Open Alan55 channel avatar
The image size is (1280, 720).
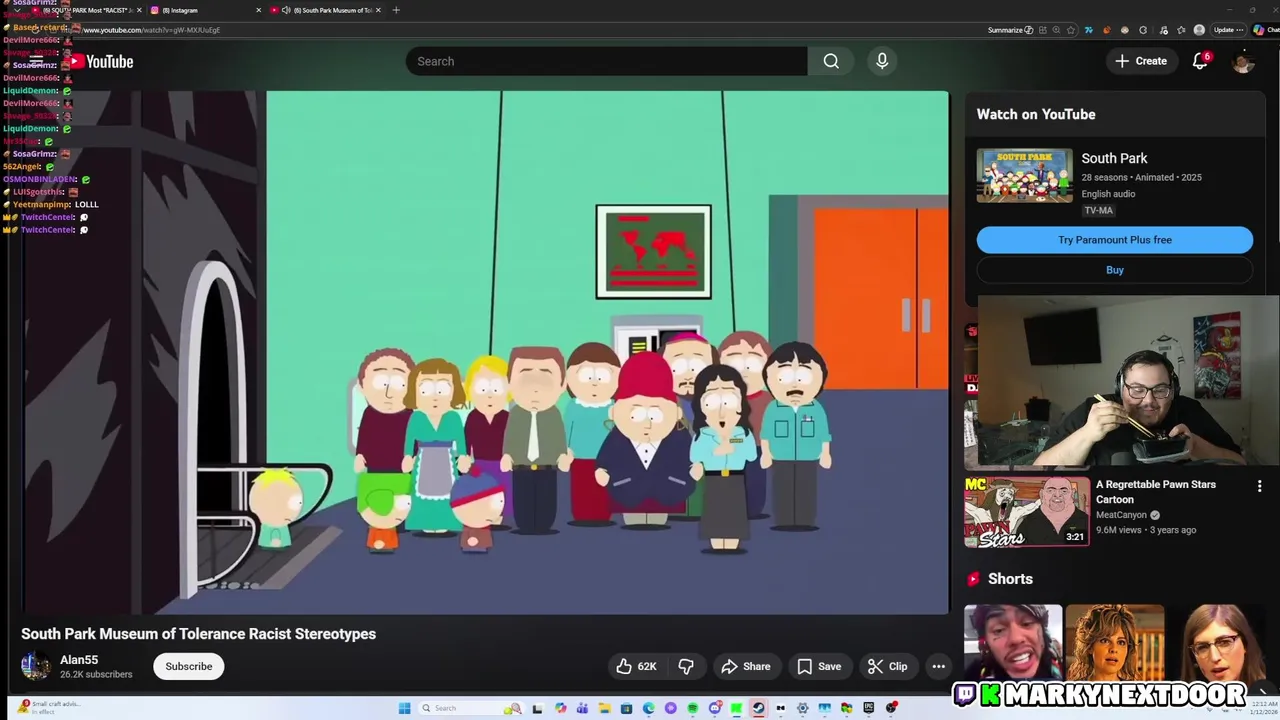(x=35, y=666)
